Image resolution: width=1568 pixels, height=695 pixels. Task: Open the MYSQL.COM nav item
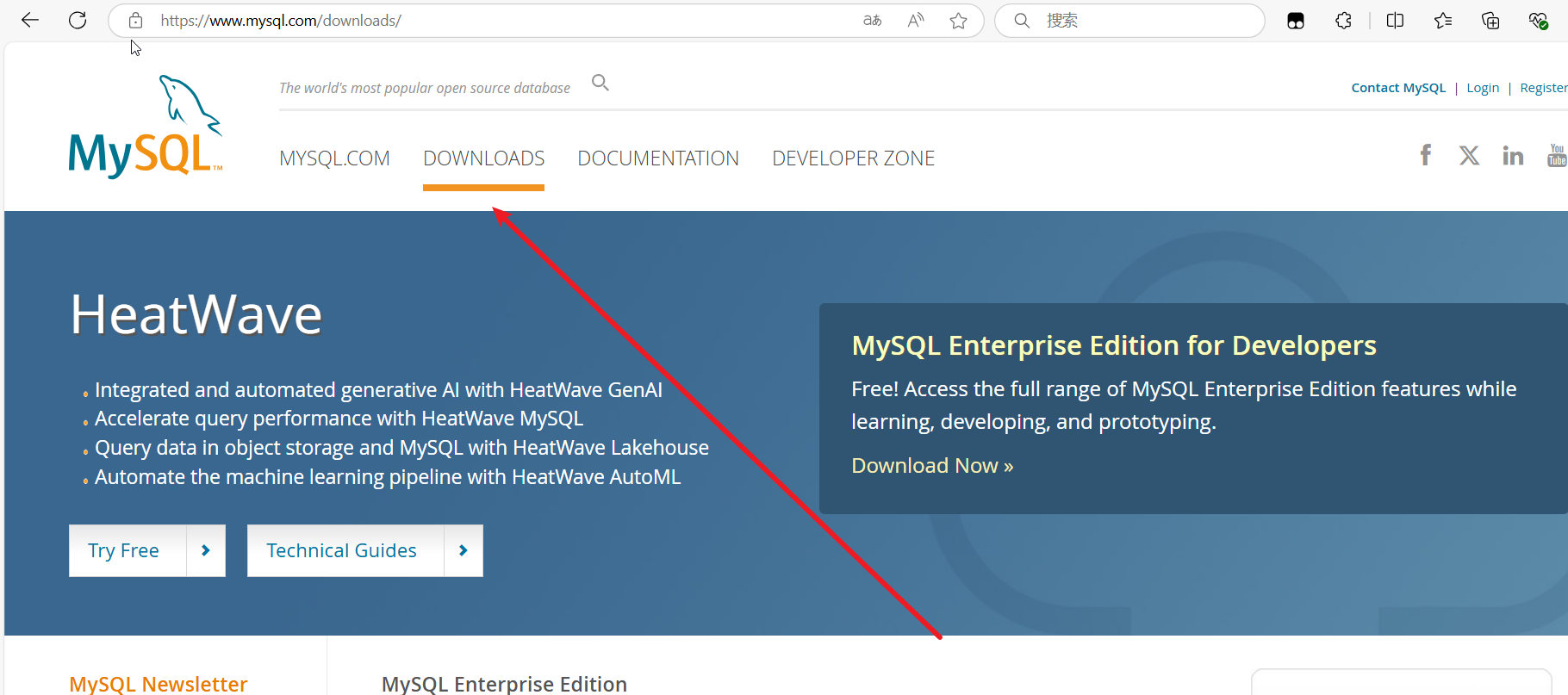[334, 158]
